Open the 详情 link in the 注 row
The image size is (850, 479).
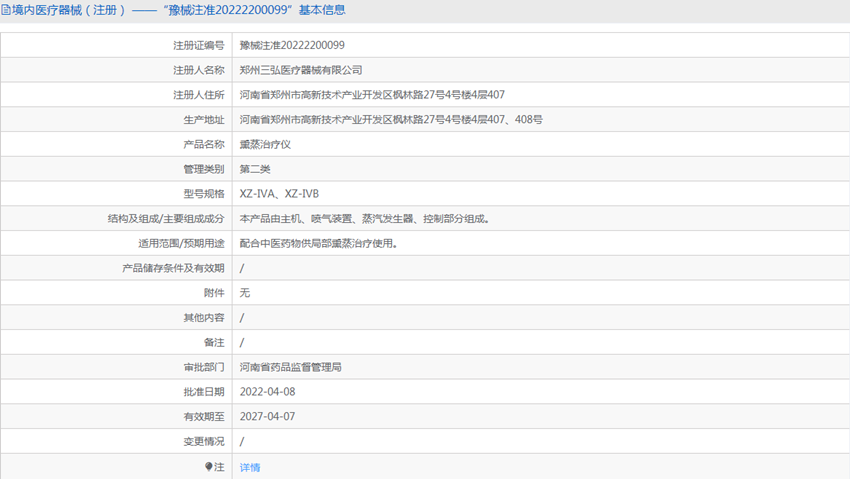(x=250, y=467)
